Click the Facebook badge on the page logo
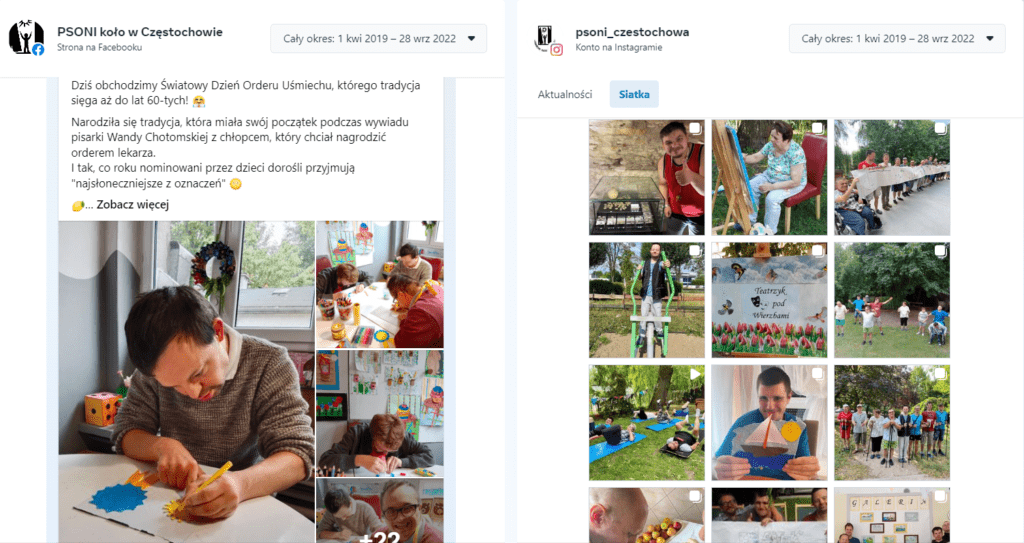Screen dimensions: 1024x543 tap(38, 50)
